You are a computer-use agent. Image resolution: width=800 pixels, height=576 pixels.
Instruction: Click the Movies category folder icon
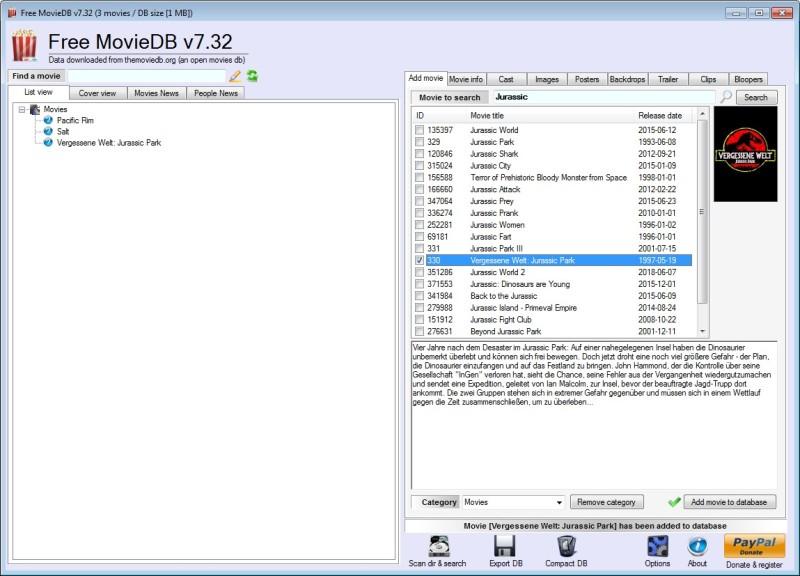(x=35, y=109)
